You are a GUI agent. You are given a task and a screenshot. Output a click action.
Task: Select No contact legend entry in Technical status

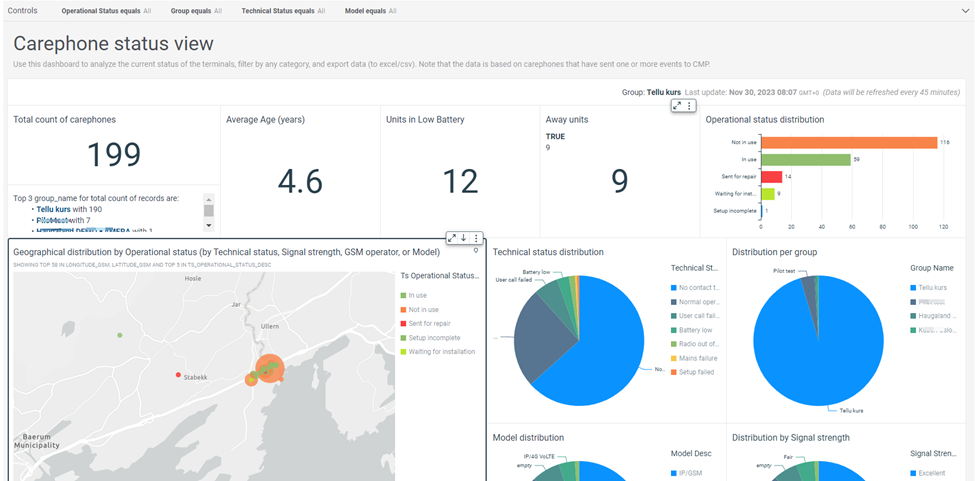[695, 288]
